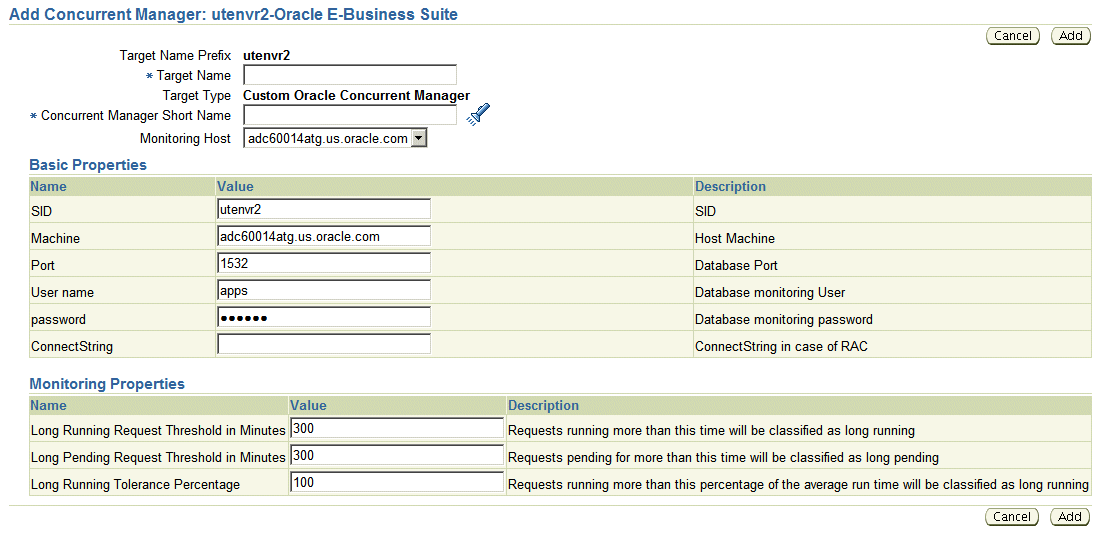Click the 'Custom Oracle Concurrent Manager' target type text

pos(357,95)
